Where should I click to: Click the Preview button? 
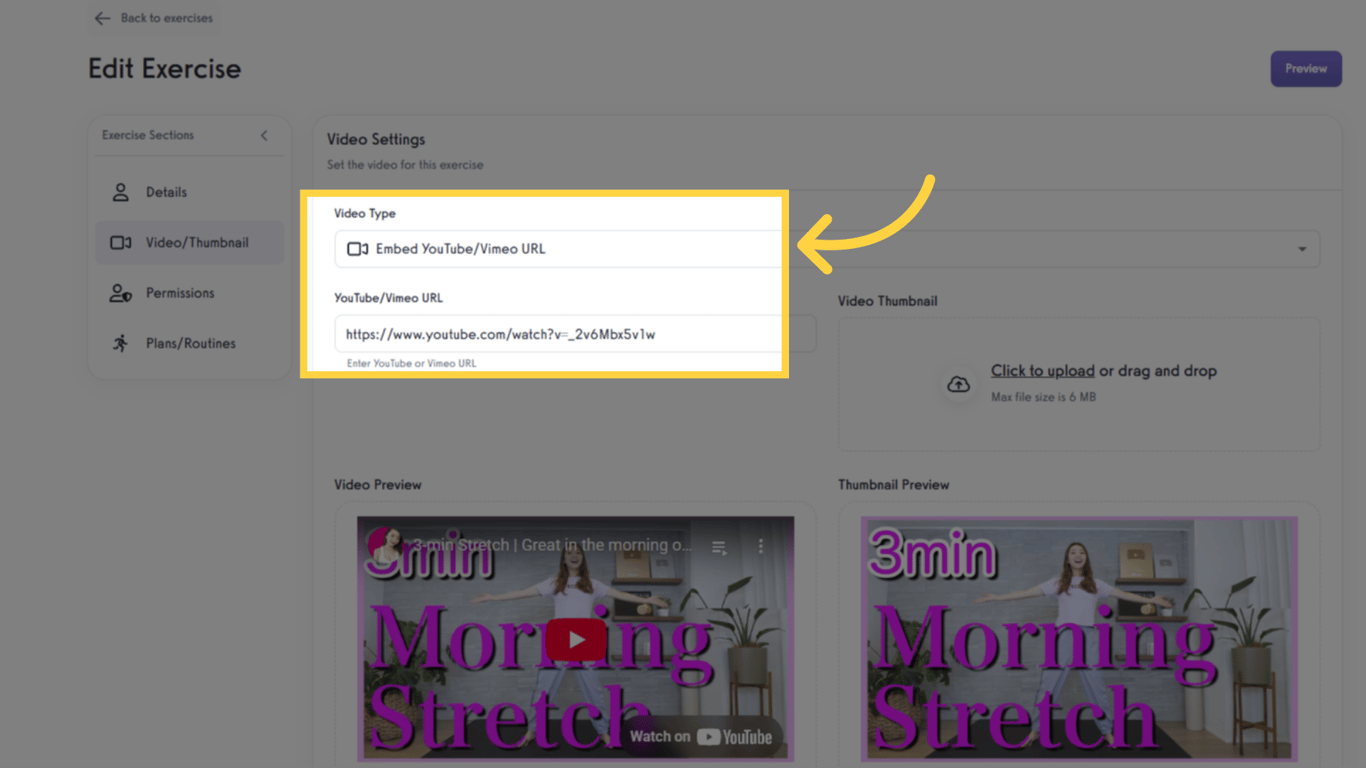click(x=1305, y=68)
